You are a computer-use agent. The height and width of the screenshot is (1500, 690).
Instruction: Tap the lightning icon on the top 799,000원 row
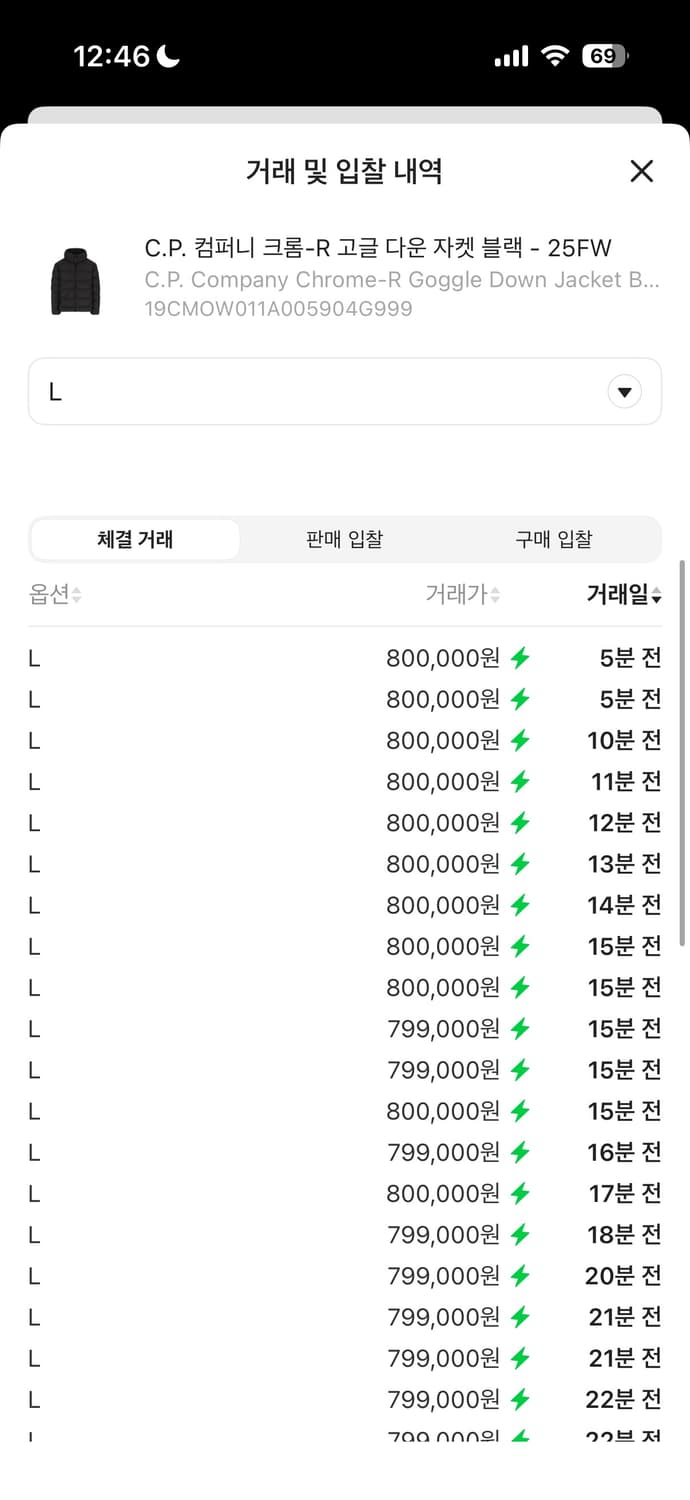click(519, 1028)
